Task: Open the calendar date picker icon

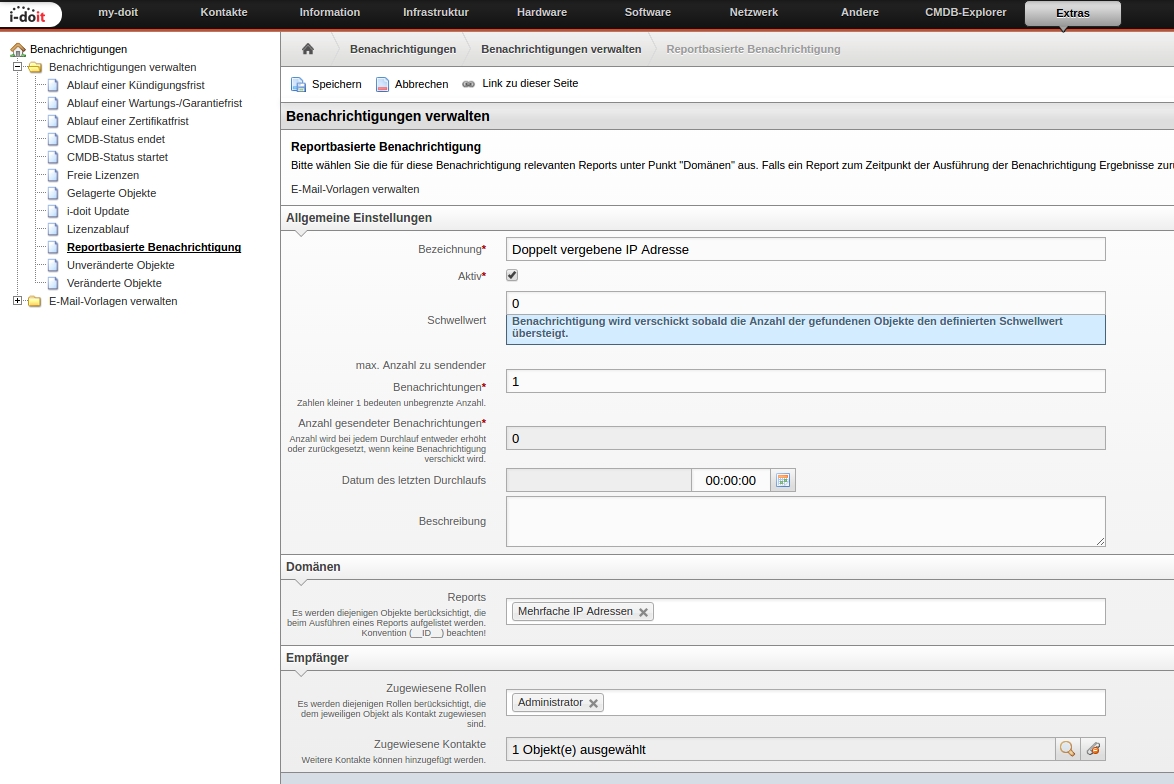Action: click(783, 480)
